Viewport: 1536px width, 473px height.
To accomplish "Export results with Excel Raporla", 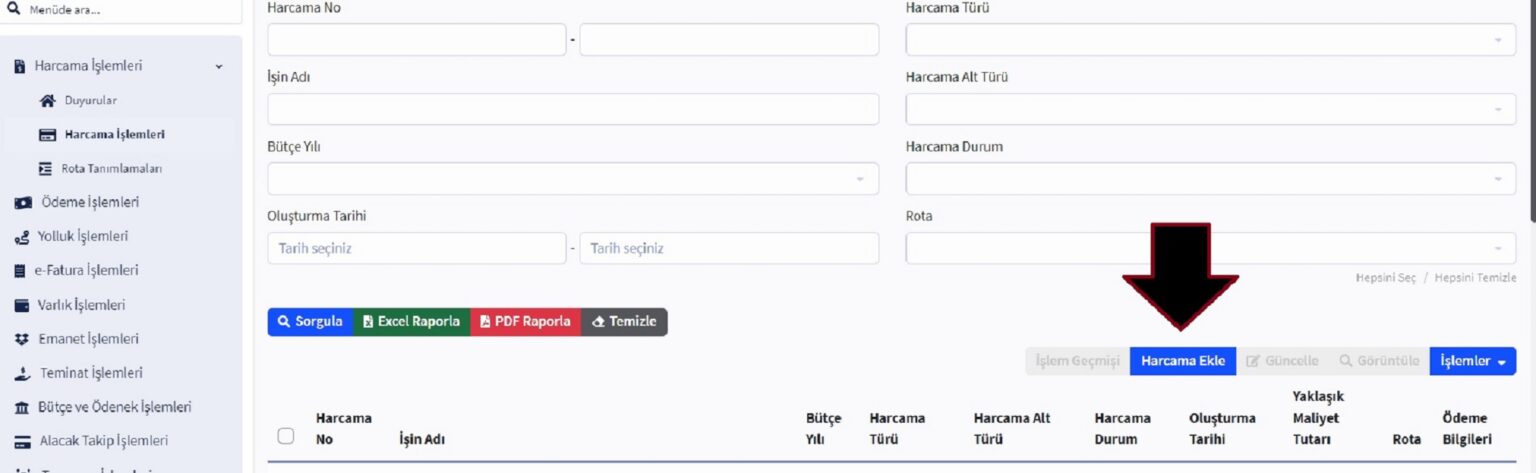I will 411,322.
